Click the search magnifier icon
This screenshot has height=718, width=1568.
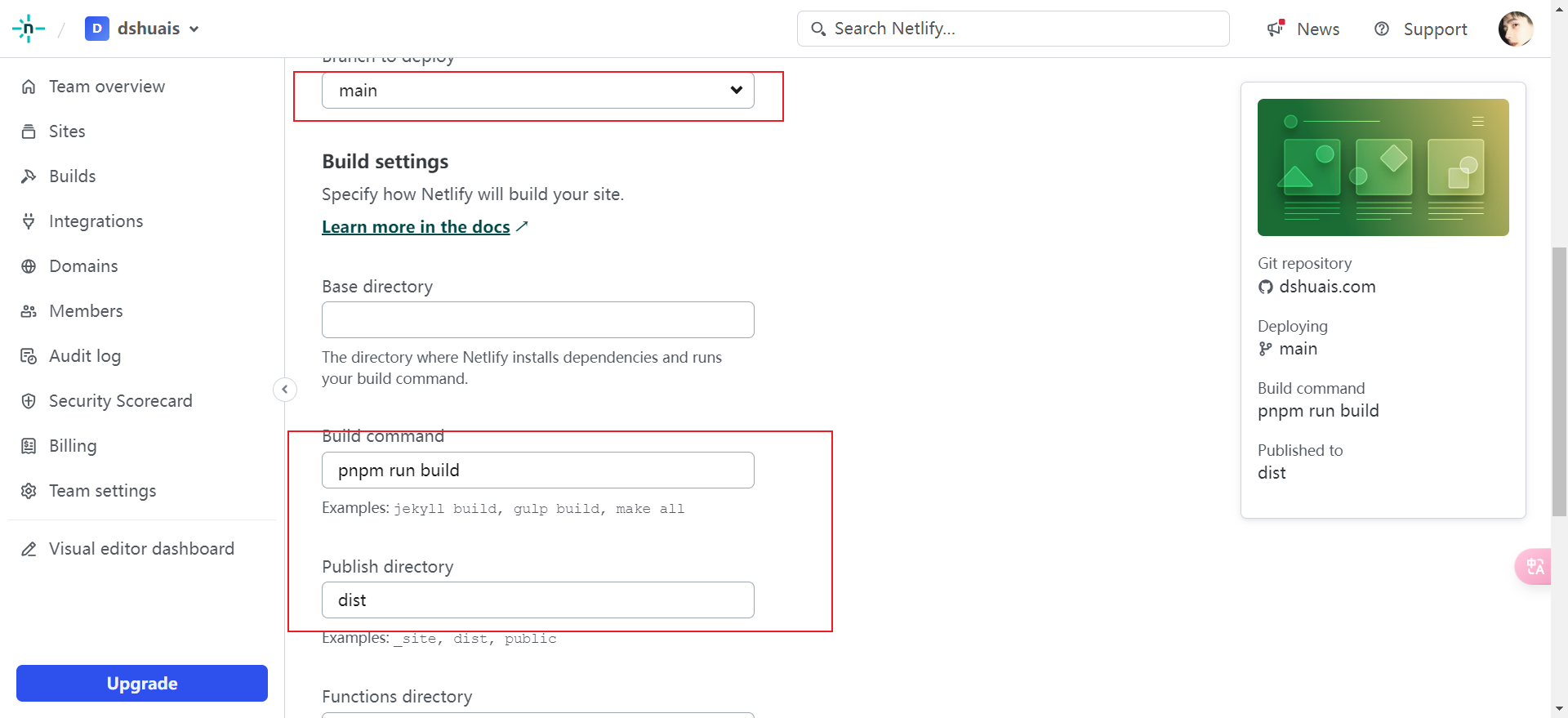(818, 29)
